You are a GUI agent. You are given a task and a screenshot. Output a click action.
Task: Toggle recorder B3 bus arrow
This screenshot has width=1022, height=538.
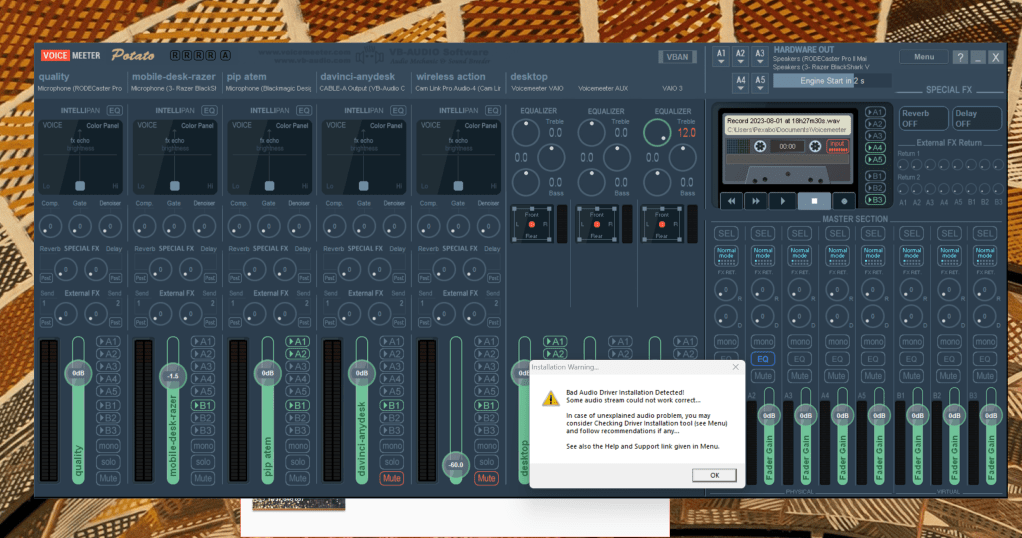click(x=875, y=200)
